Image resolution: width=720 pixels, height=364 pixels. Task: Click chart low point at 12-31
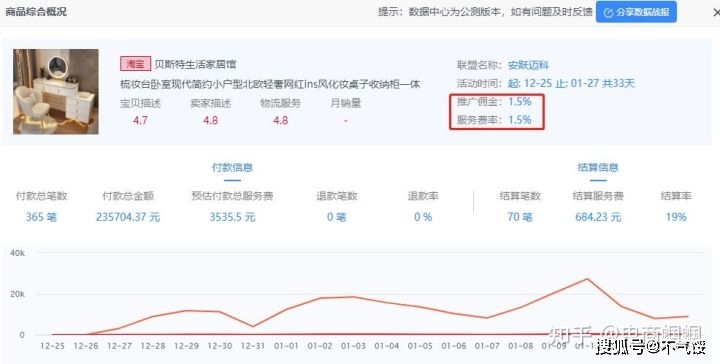(x=253, y=326)
